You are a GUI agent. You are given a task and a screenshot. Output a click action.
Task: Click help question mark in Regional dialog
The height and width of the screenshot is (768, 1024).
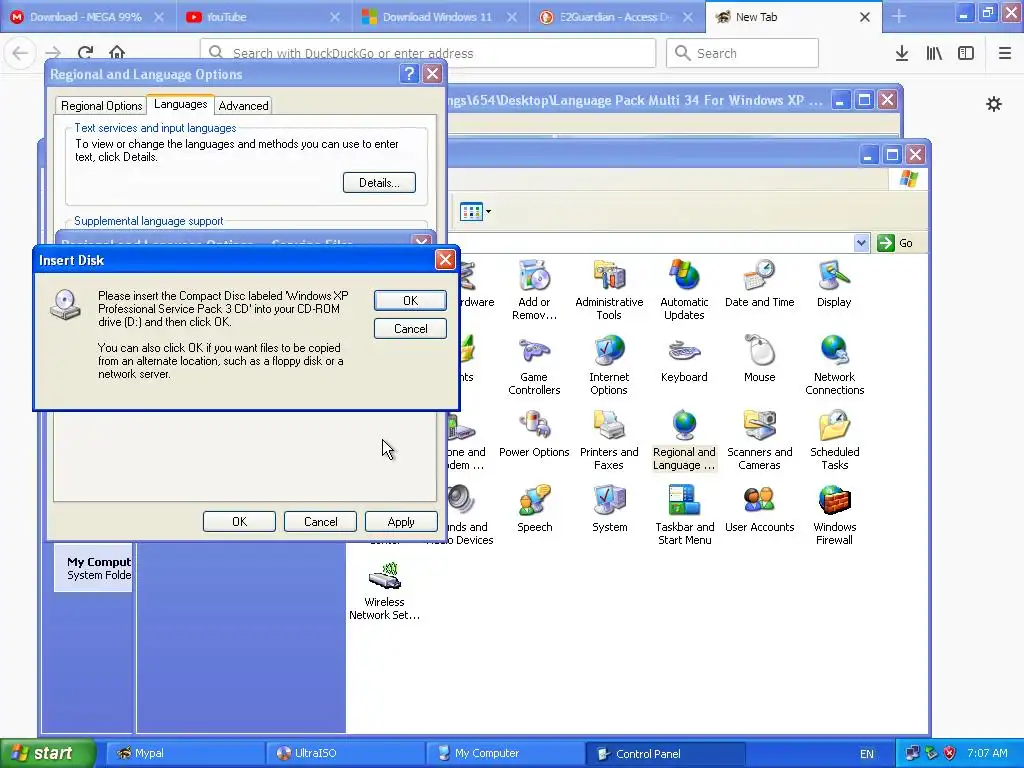point(409,74)
